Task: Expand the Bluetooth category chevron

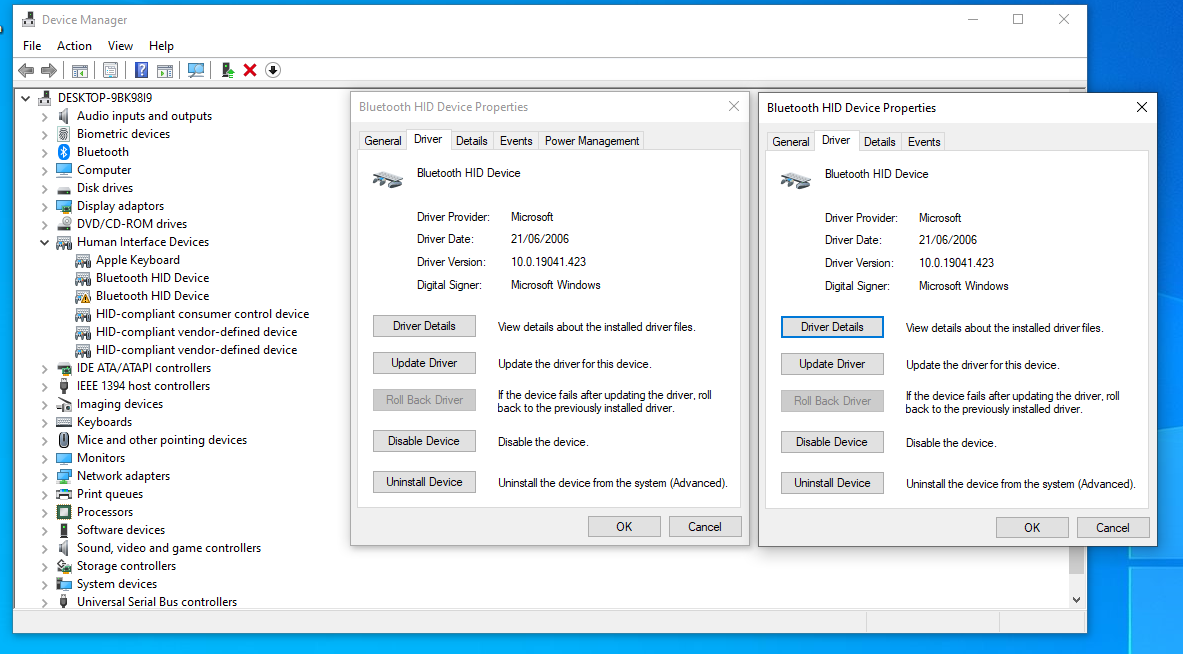Action: pos(45,152)
